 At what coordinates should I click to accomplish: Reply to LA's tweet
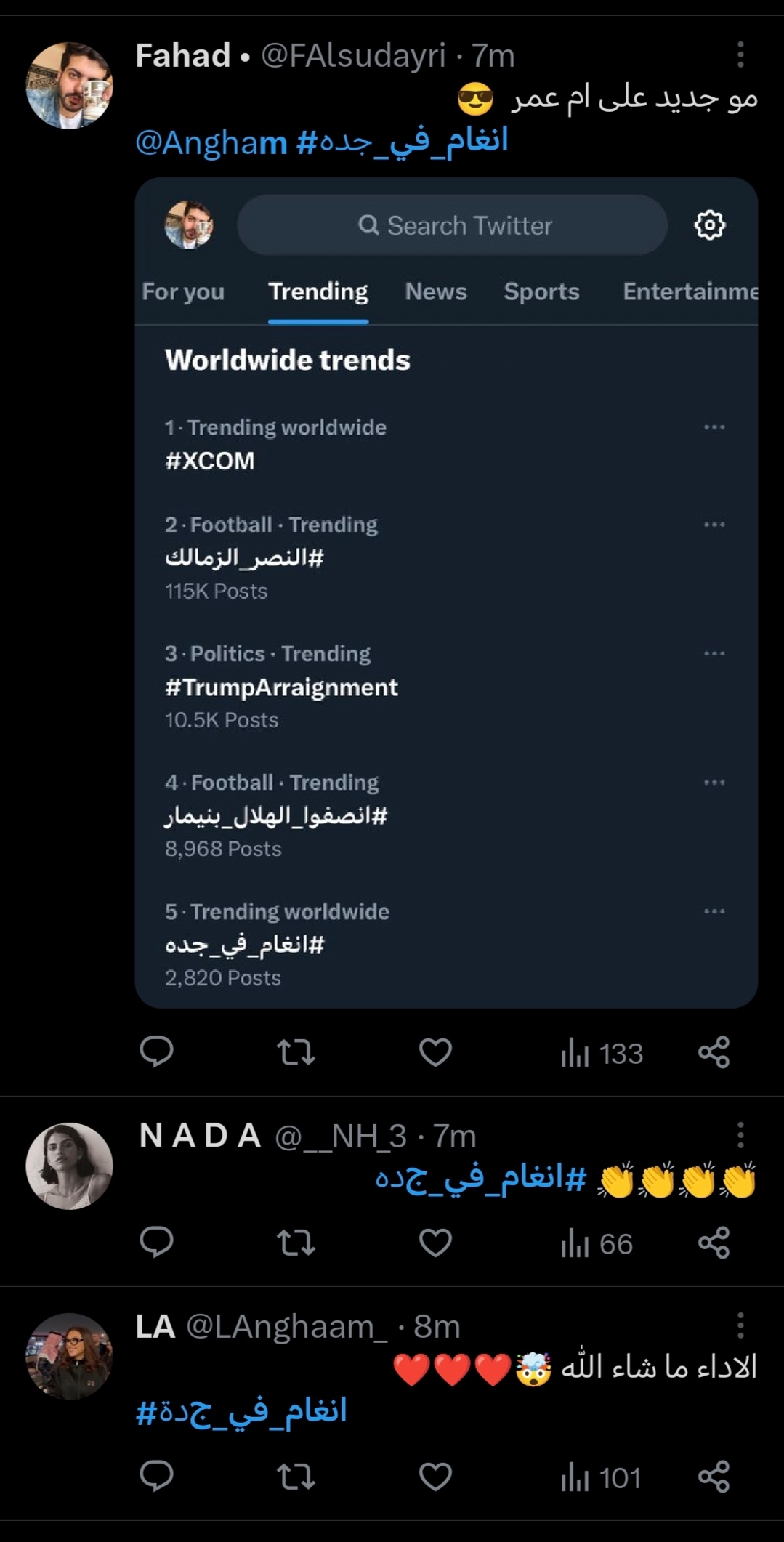[156, 1477]
